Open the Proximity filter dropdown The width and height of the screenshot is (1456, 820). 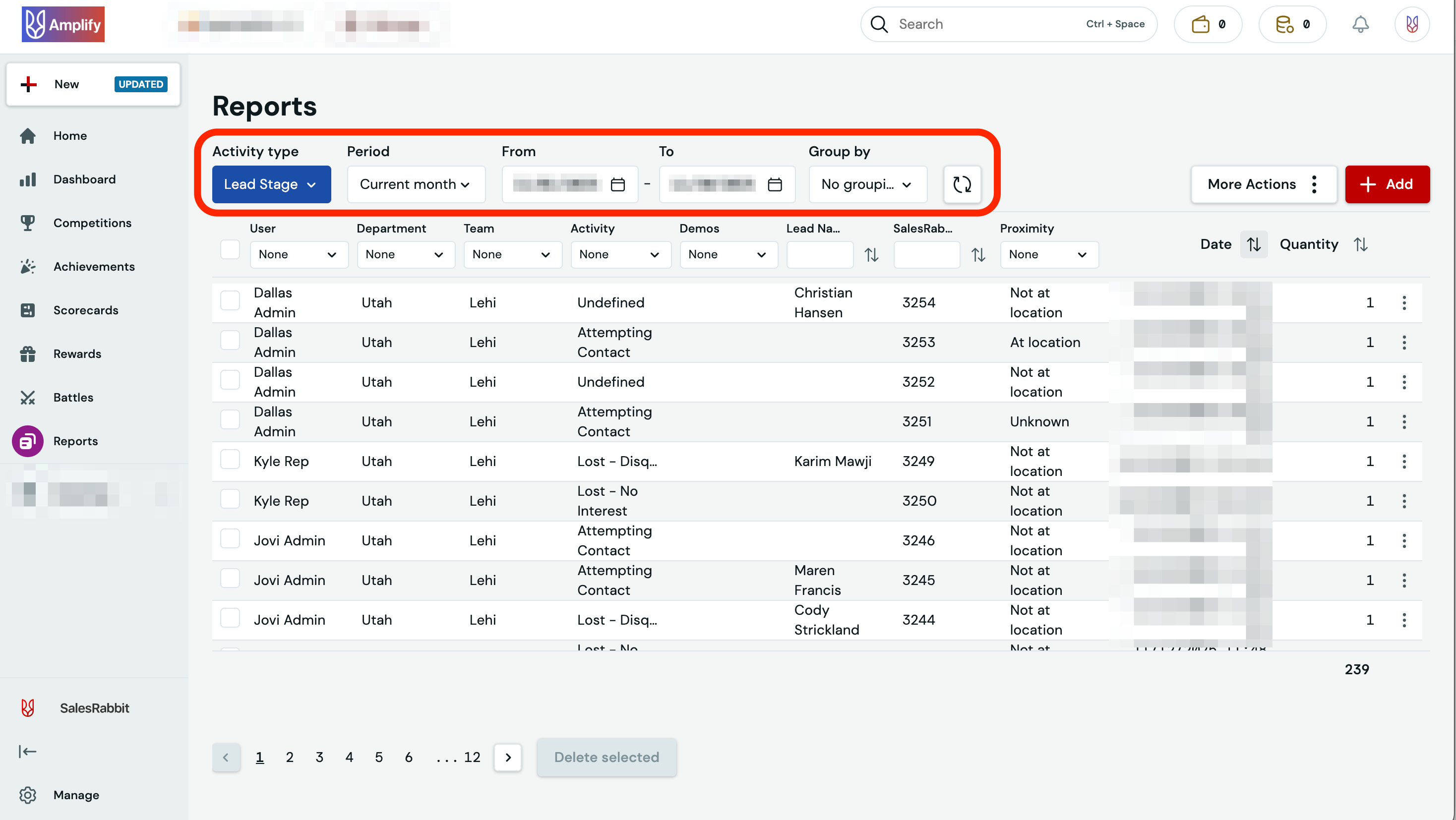coord(1048,254)
